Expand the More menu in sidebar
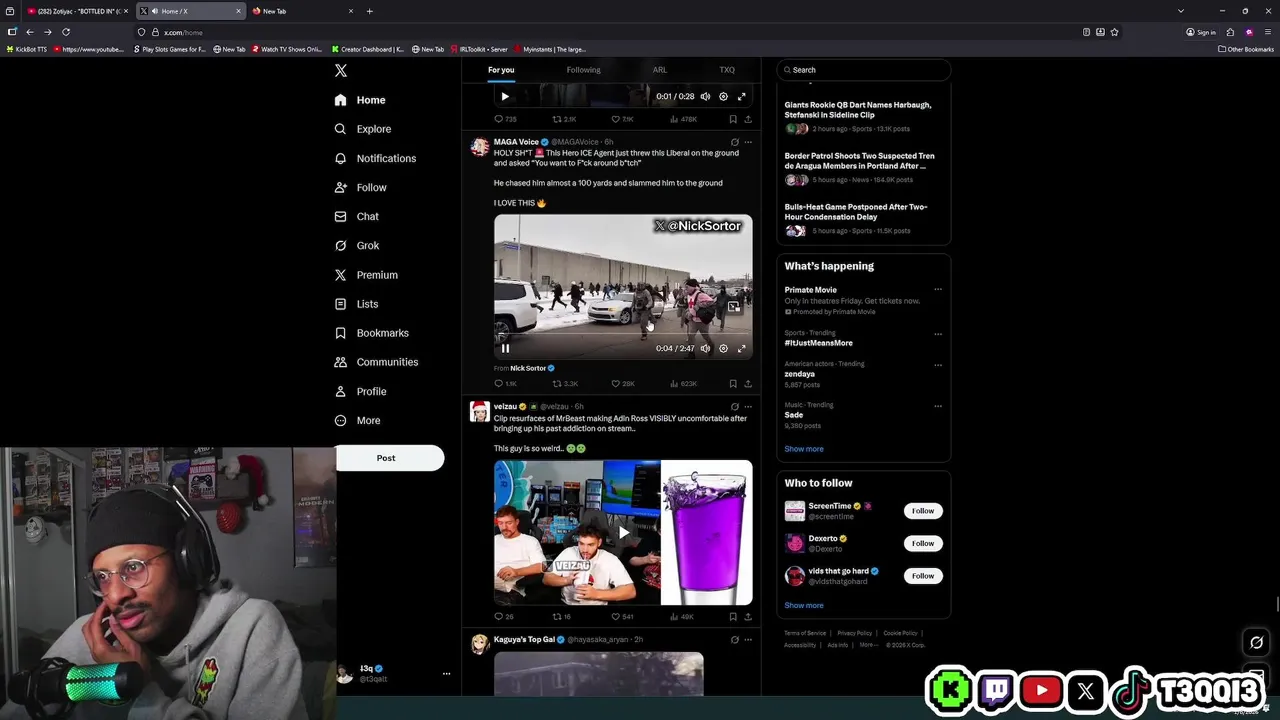This screenshot has width=1280, height=720. click(x=358, y=420)
